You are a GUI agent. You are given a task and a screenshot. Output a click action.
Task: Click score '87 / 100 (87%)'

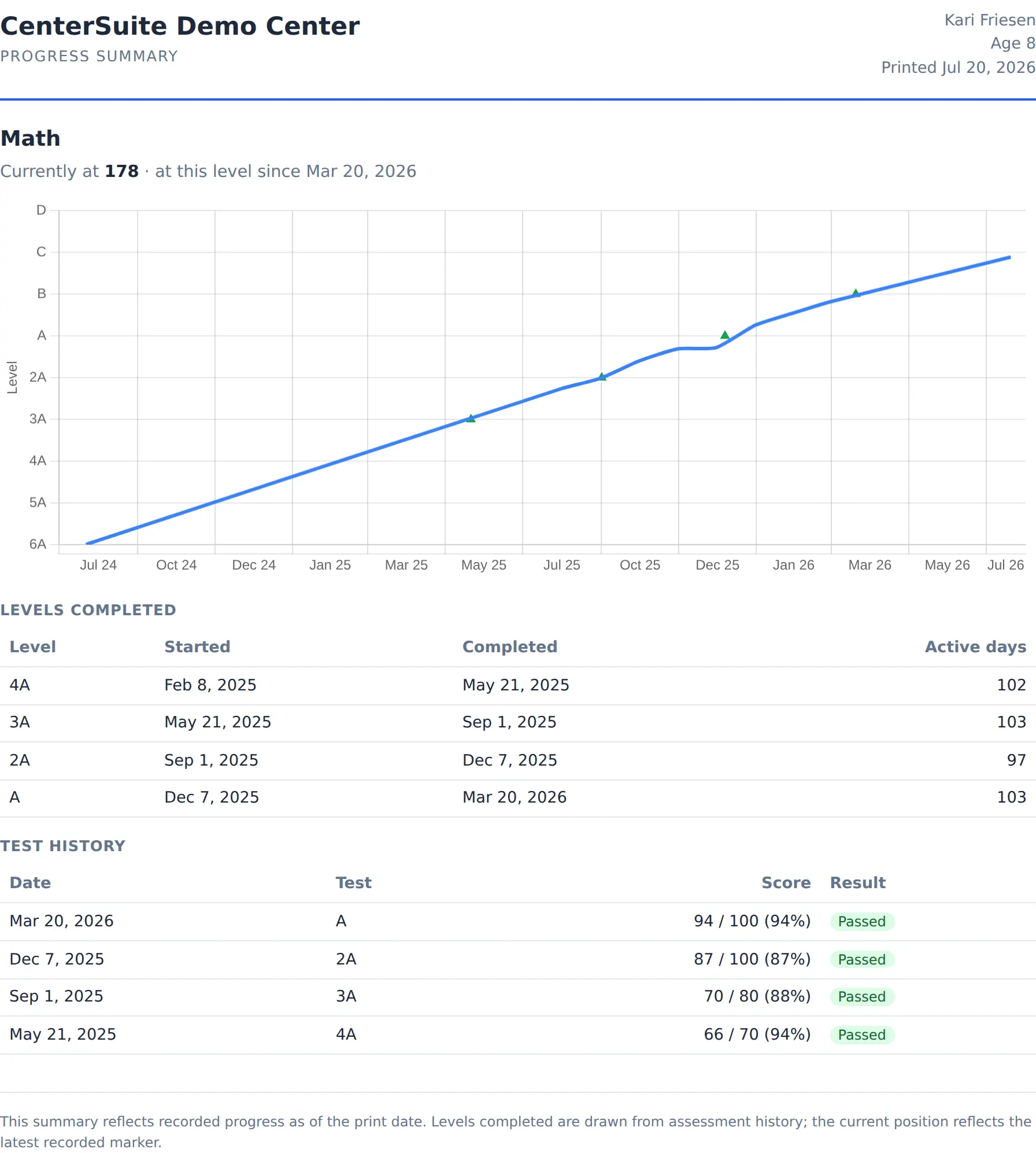pos(752,959)
